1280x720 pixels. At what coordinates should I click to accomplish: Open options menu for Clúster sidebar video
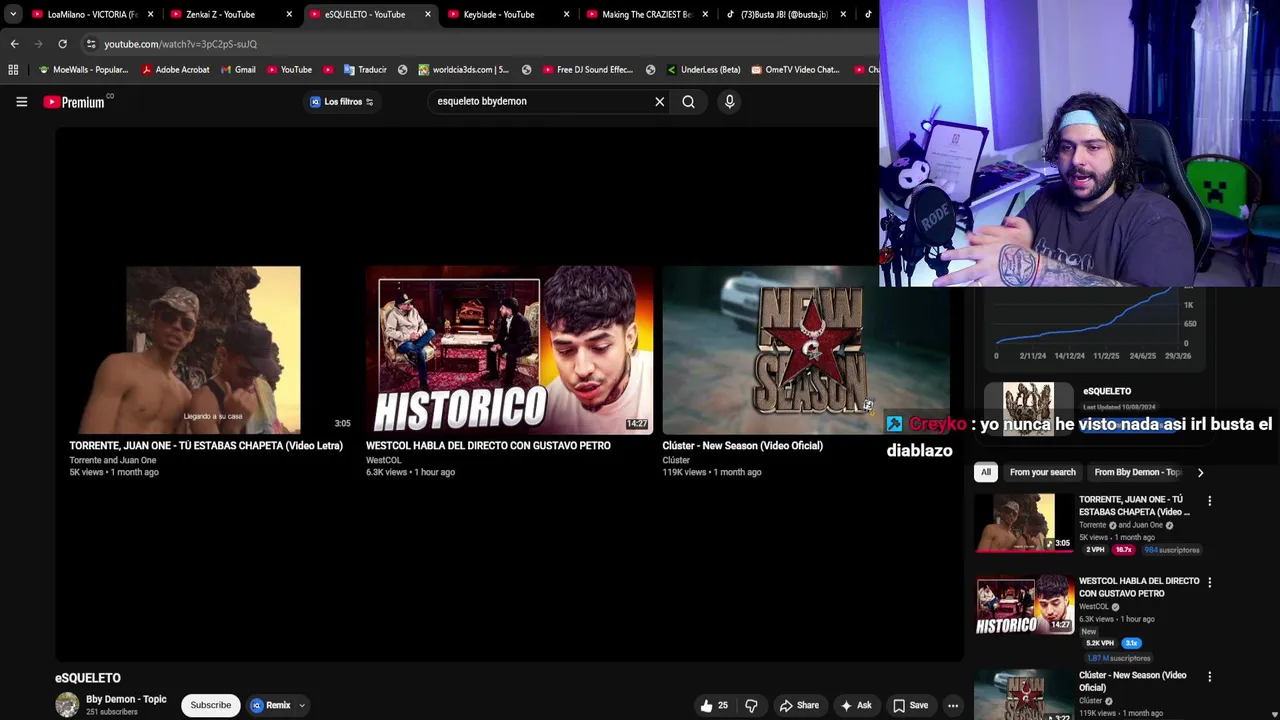(1209, 676)
